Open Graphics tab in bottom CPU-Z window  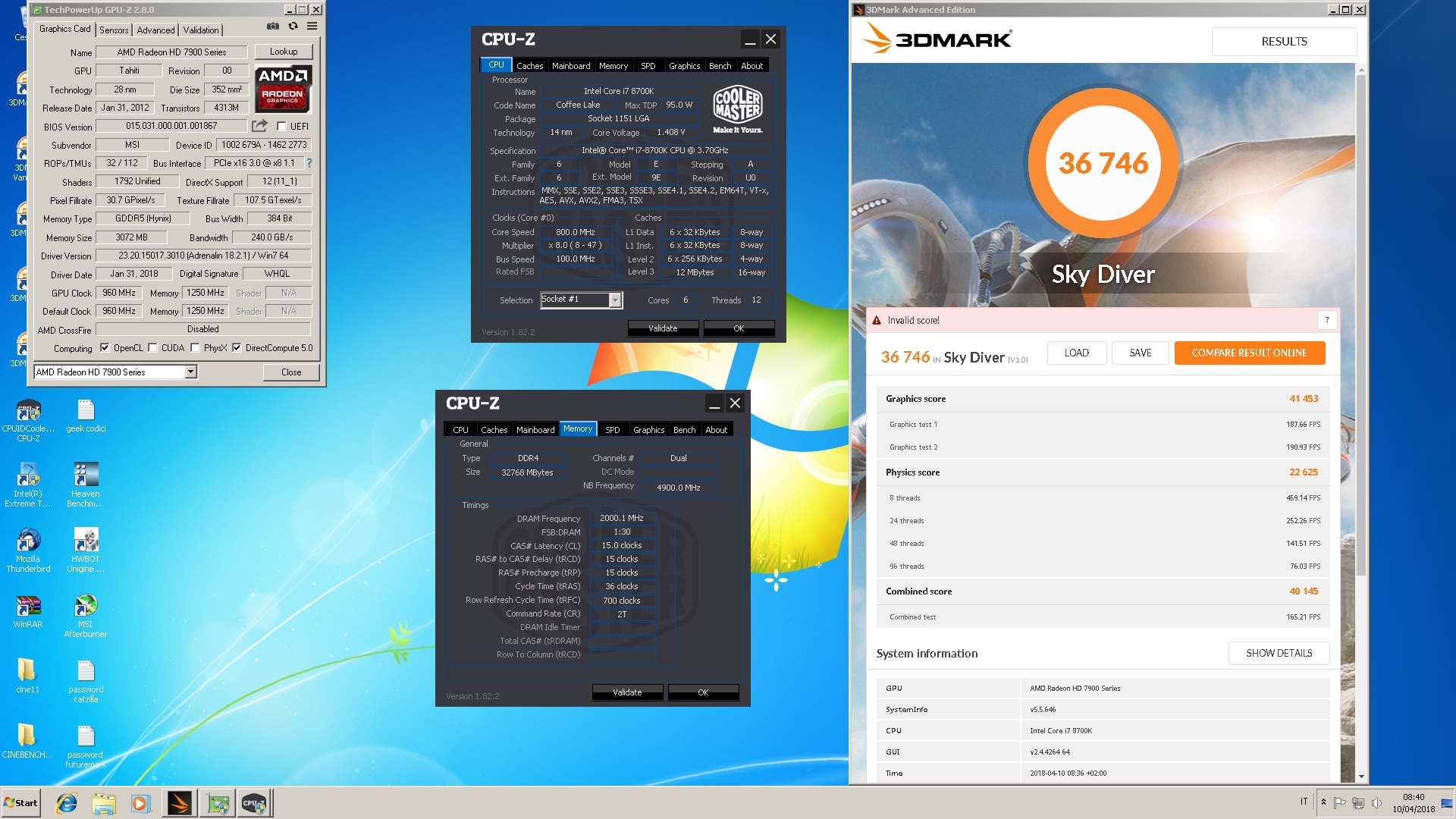pos(648,430)
